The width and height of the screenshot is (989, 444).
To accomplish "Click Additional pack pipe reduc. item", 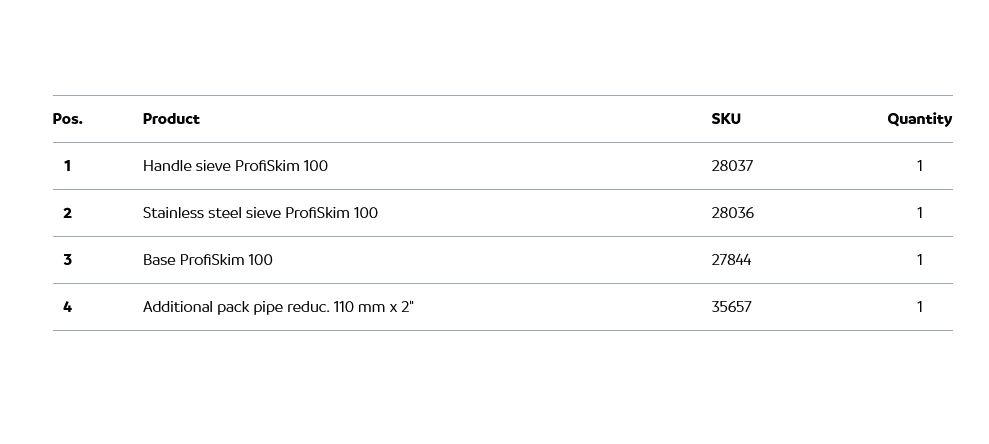I will coord(278,307).
